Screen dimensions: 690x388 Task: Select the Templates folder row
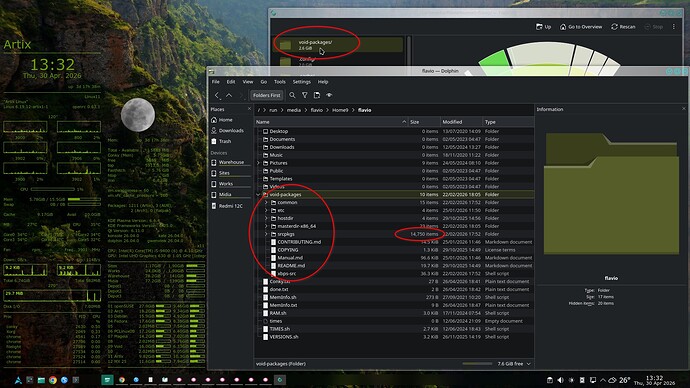pos(394,179)
